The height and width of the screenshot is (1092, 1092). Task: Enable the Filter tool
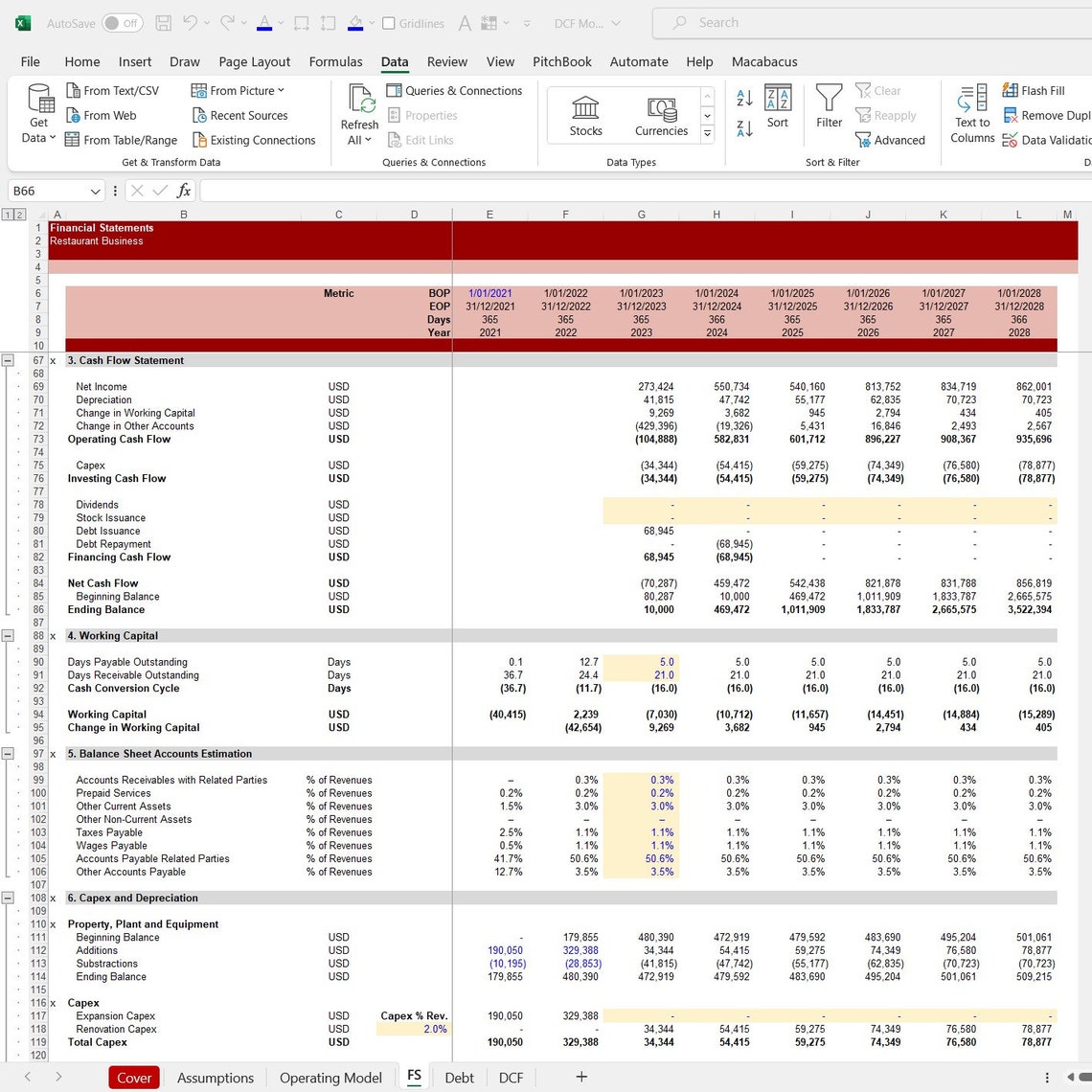click(829, 108)
